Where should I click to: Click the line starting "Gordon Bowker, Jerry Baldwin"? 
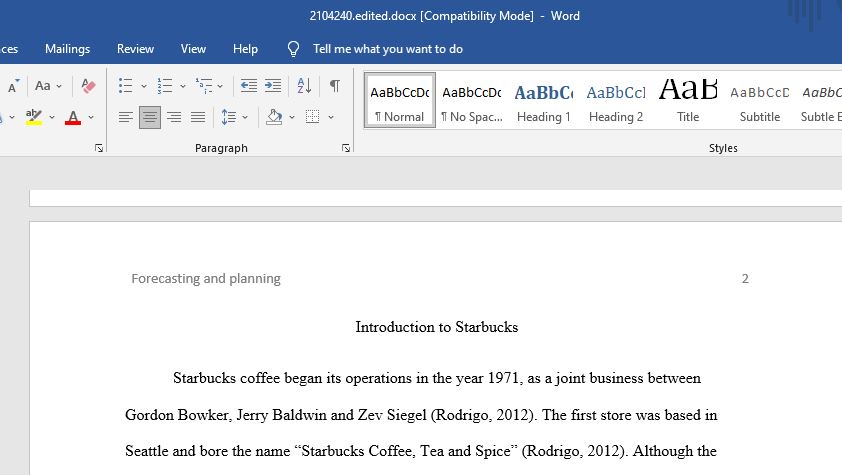point(421,415)
